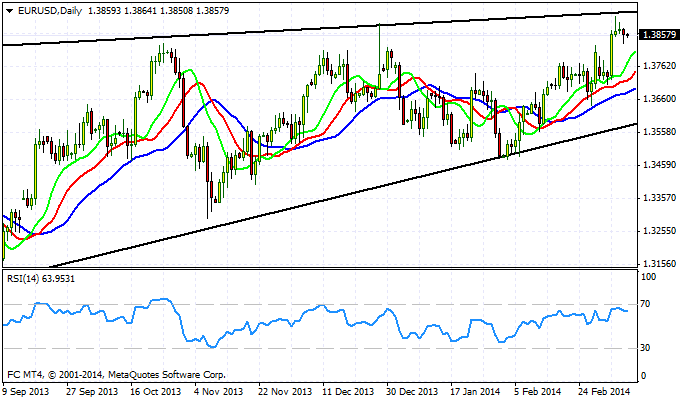Select the RSI scale value 70
The height and width of the screenshot is (400, 680).
pos(645,304)
